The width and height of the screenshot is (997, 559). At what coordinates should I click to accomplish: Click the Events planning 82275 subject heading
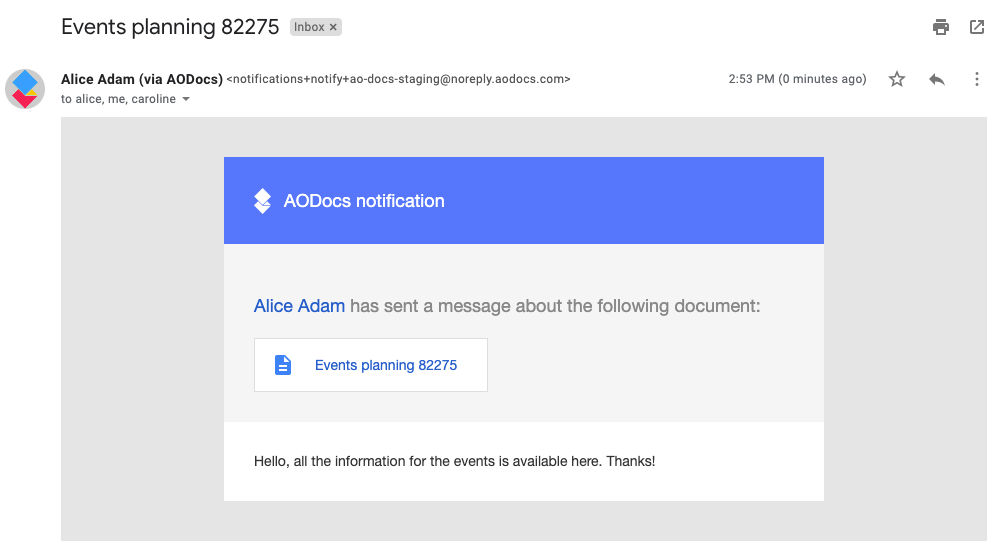(170, 27)
